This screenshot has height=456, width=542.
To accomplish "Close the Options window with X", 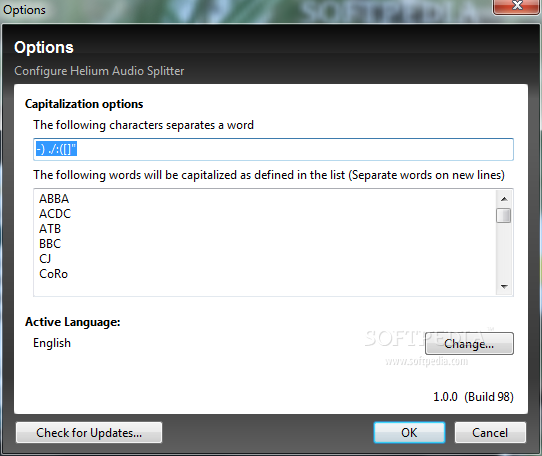I will click(517, 6).
